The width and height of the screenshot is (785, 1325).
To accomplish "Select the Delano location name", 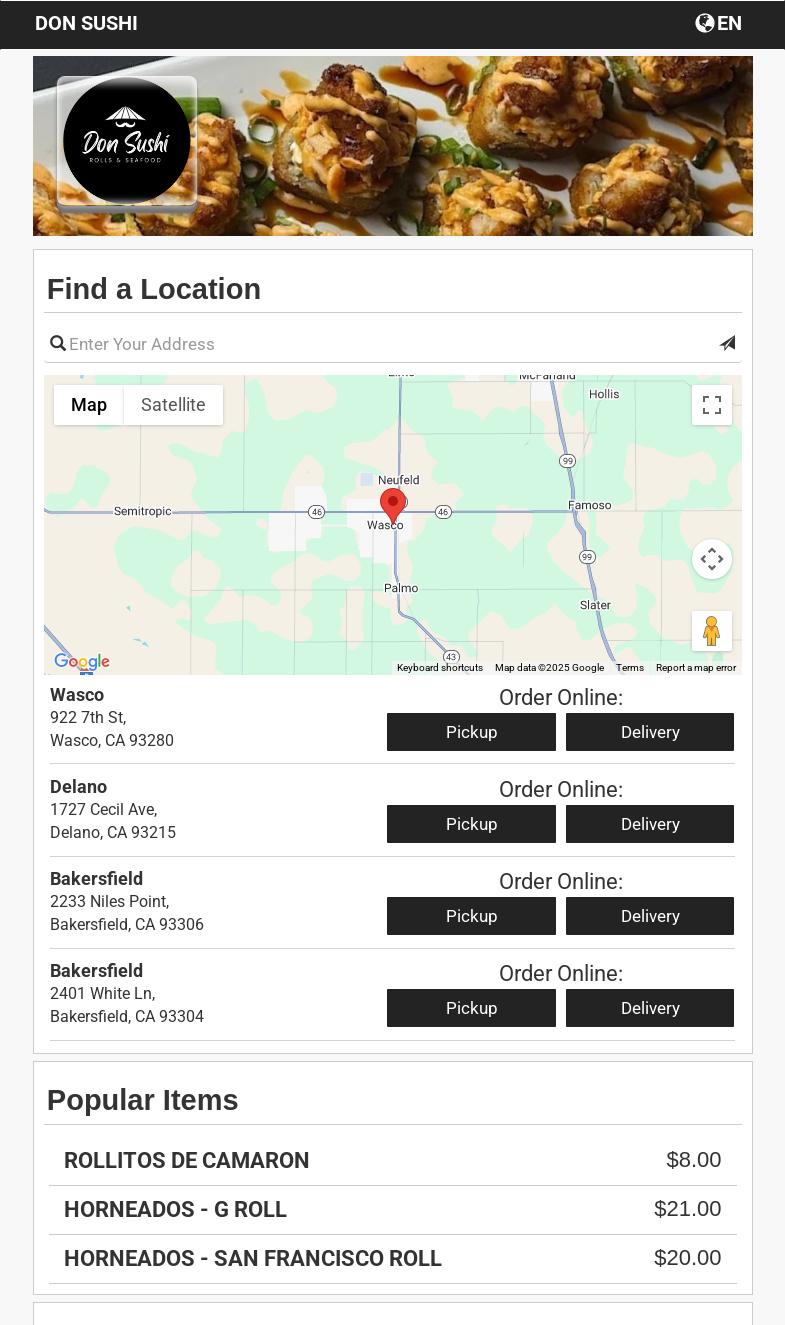I will tap(78, 787).
